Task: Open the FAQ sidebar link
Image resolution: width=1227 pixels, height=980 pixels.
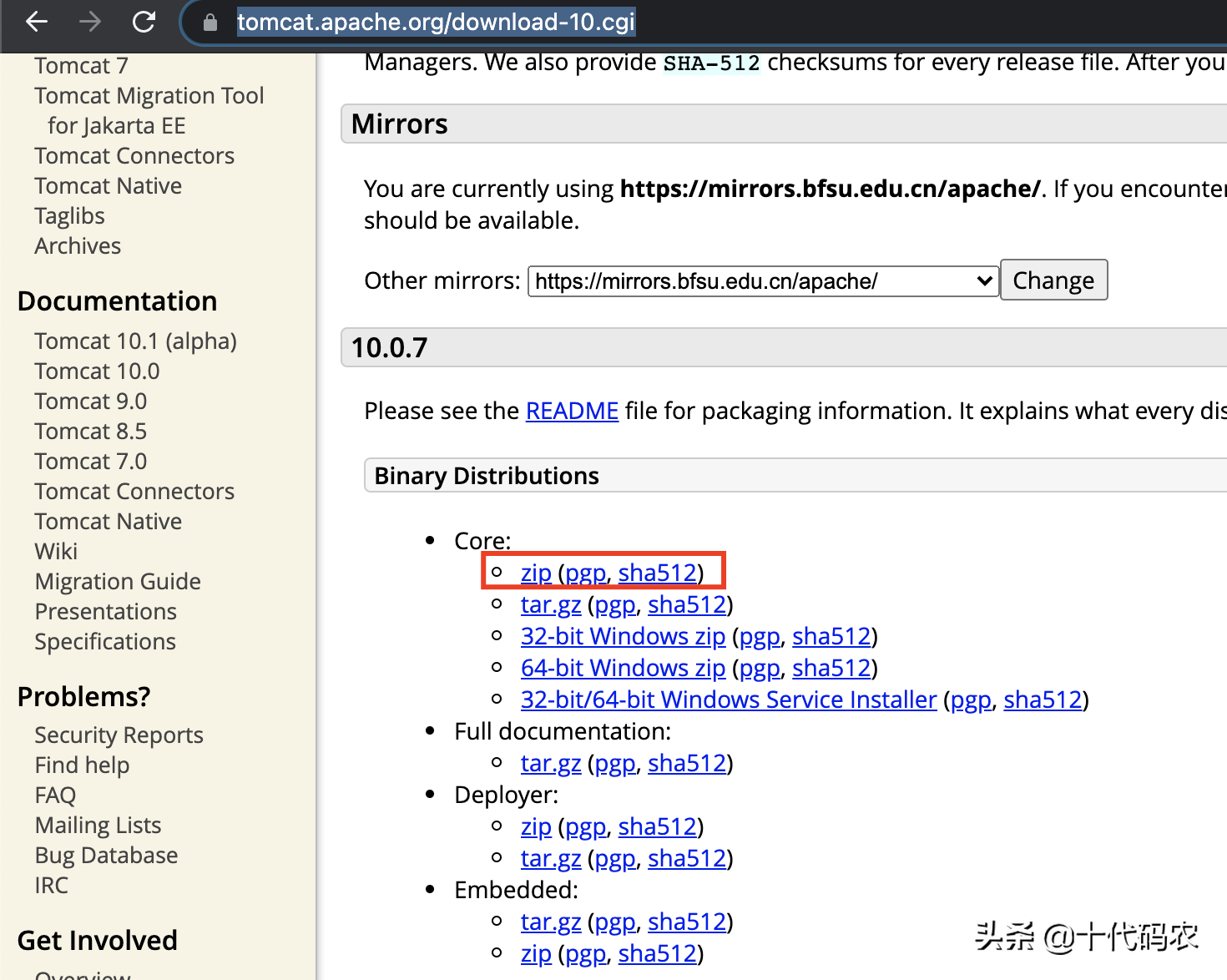Action: tap(55, 795)
